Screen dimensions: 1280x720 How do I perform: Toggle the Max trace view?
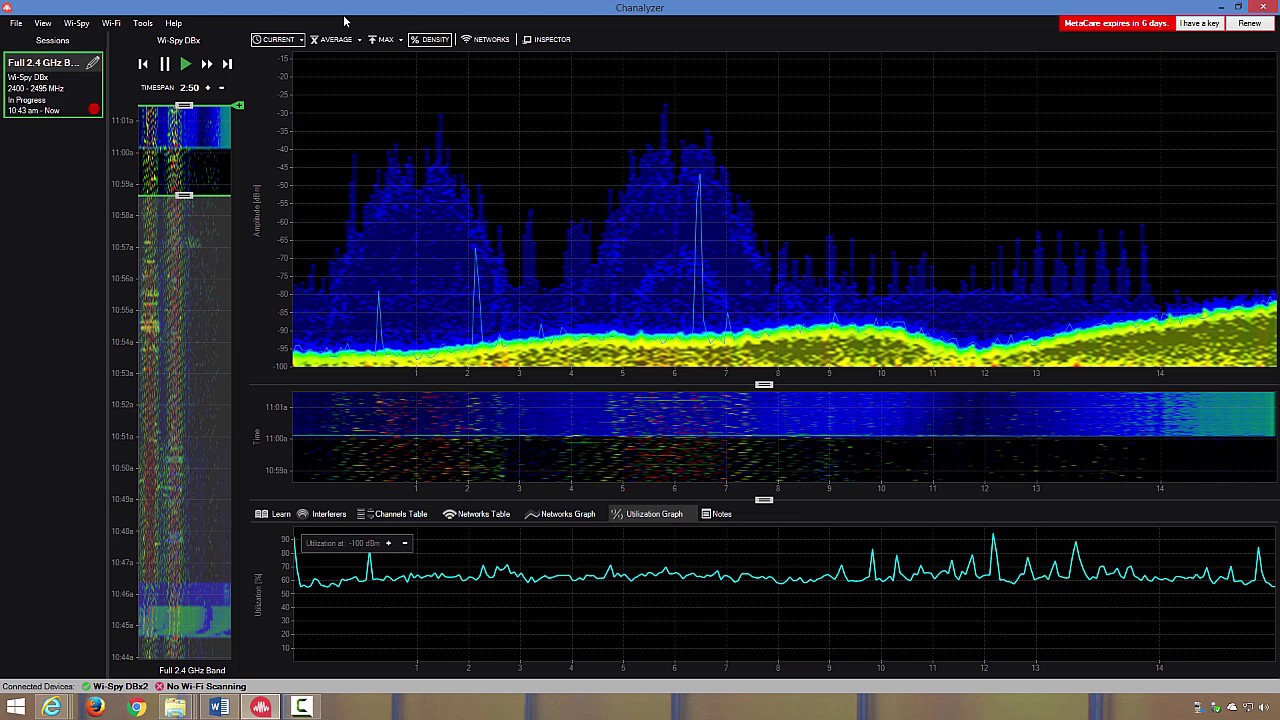click(x=381, y=40)
